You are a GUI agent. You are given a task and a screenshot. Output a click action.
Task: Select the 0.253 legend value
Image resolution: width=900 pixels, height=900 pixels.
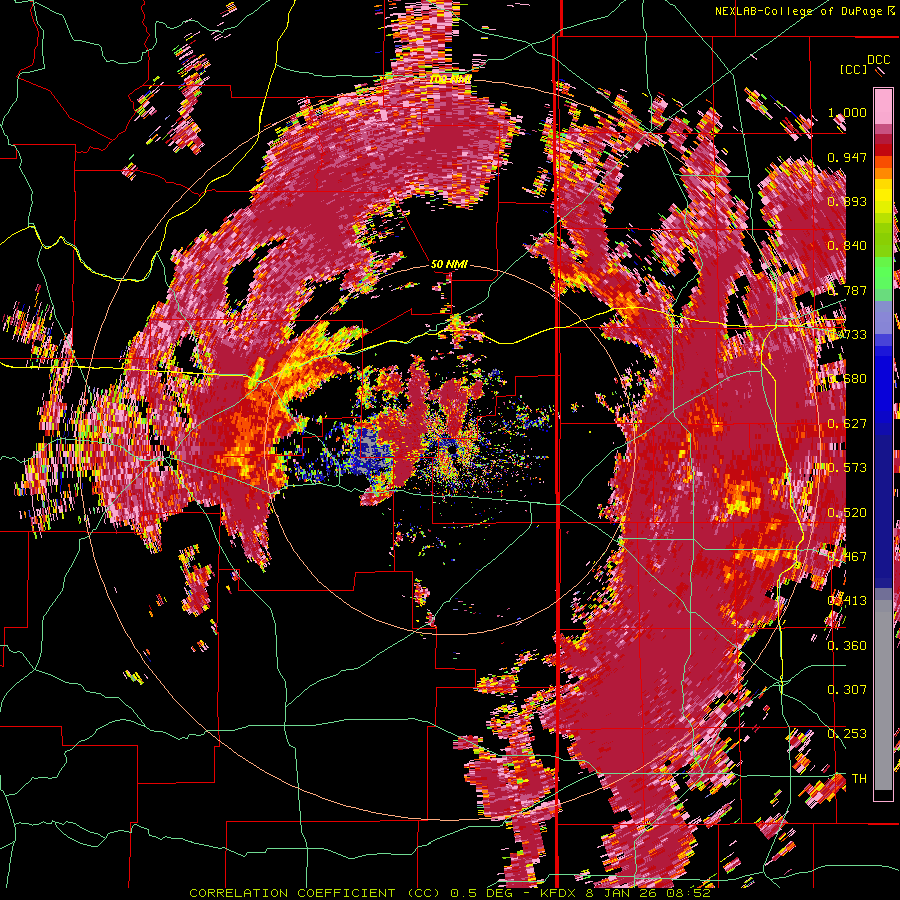coord(847,734)
